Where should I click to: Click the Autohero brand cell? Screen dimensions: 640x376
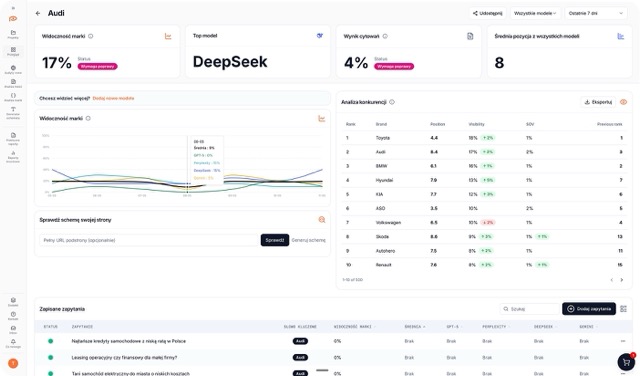point(385,251)
